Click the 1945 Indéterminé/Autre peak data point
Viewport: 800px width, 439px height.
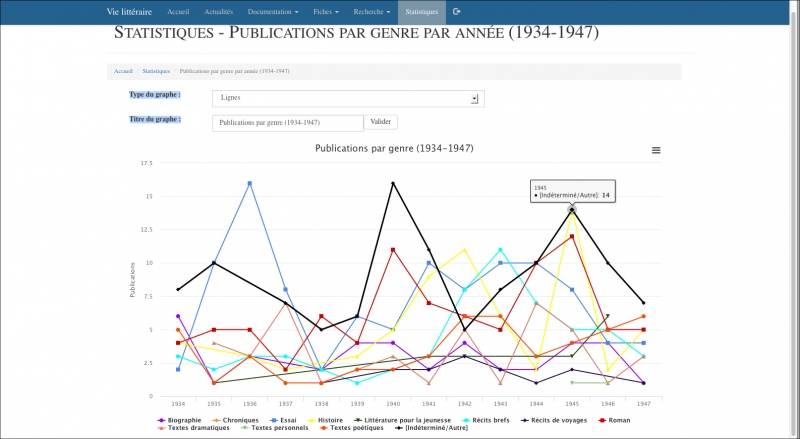572,210
